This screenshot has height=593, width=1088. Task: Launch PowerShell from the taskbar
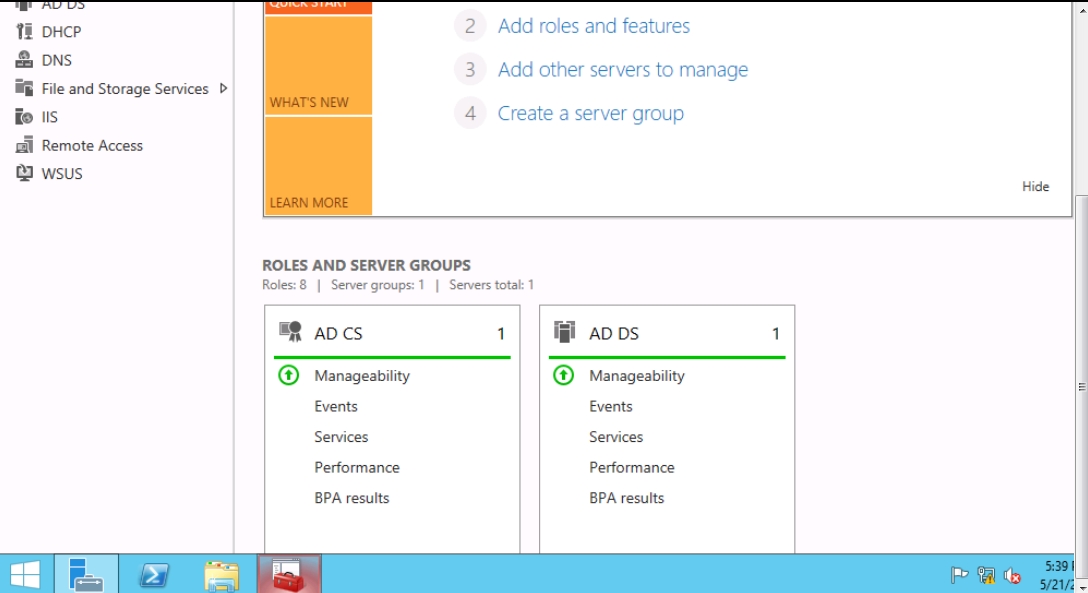153,574
